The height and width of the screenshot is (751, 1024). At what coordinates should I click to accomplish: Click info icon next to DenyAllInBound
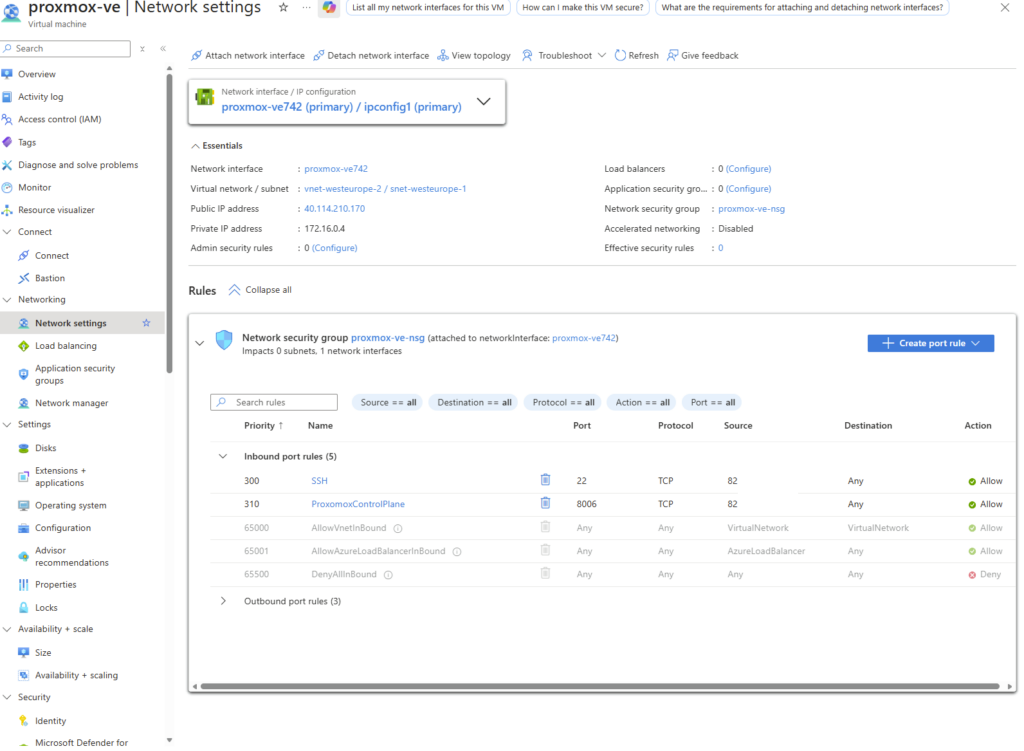click(x=388, y=575)
